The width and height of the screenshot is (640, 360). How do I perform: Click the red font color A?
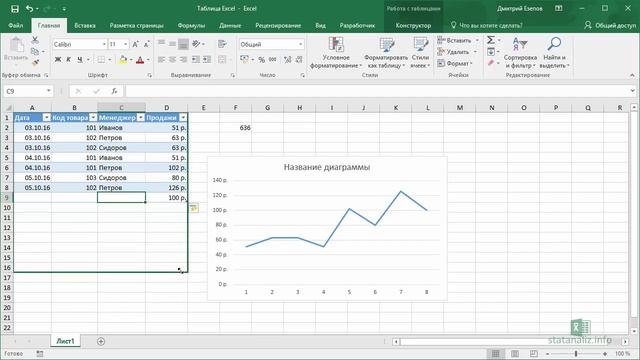tap(140, 60)
